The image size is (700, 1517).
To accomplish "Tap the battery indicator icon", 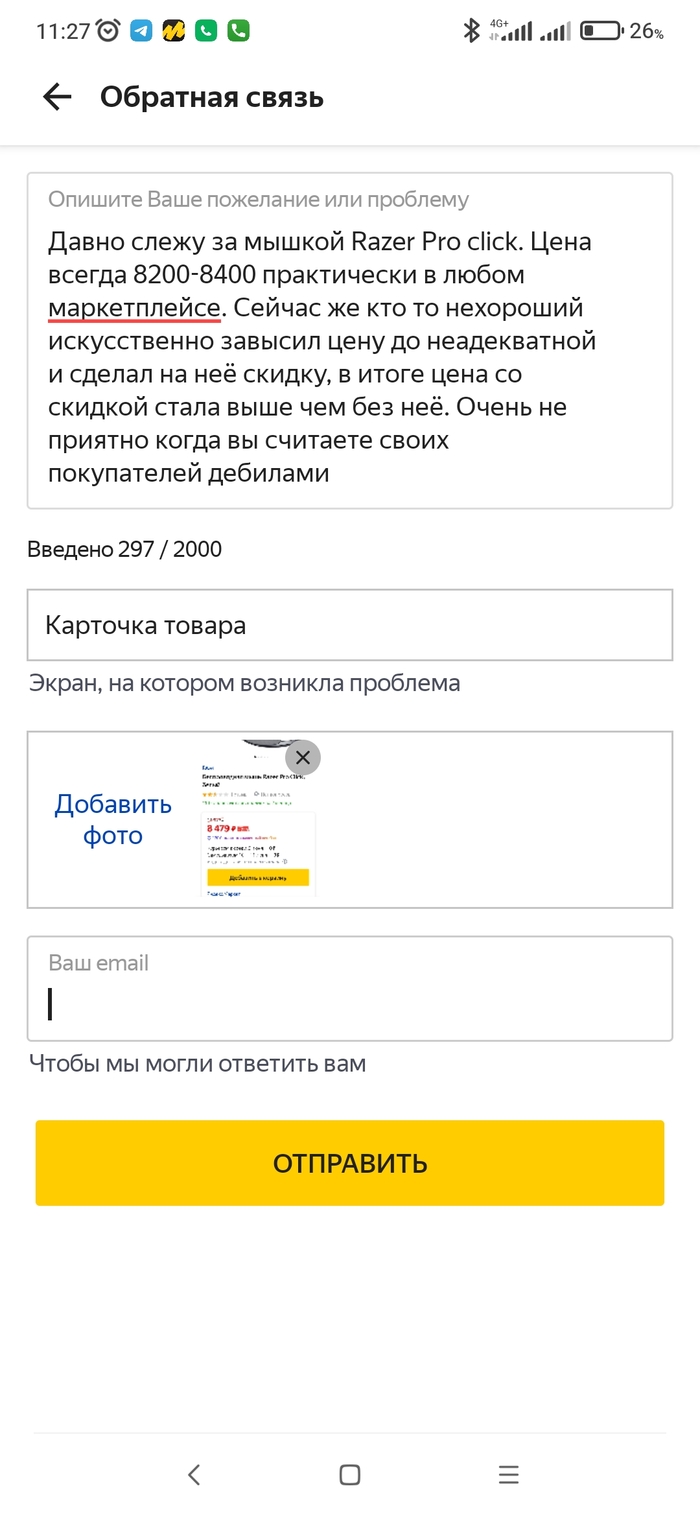I will point(600,31).
